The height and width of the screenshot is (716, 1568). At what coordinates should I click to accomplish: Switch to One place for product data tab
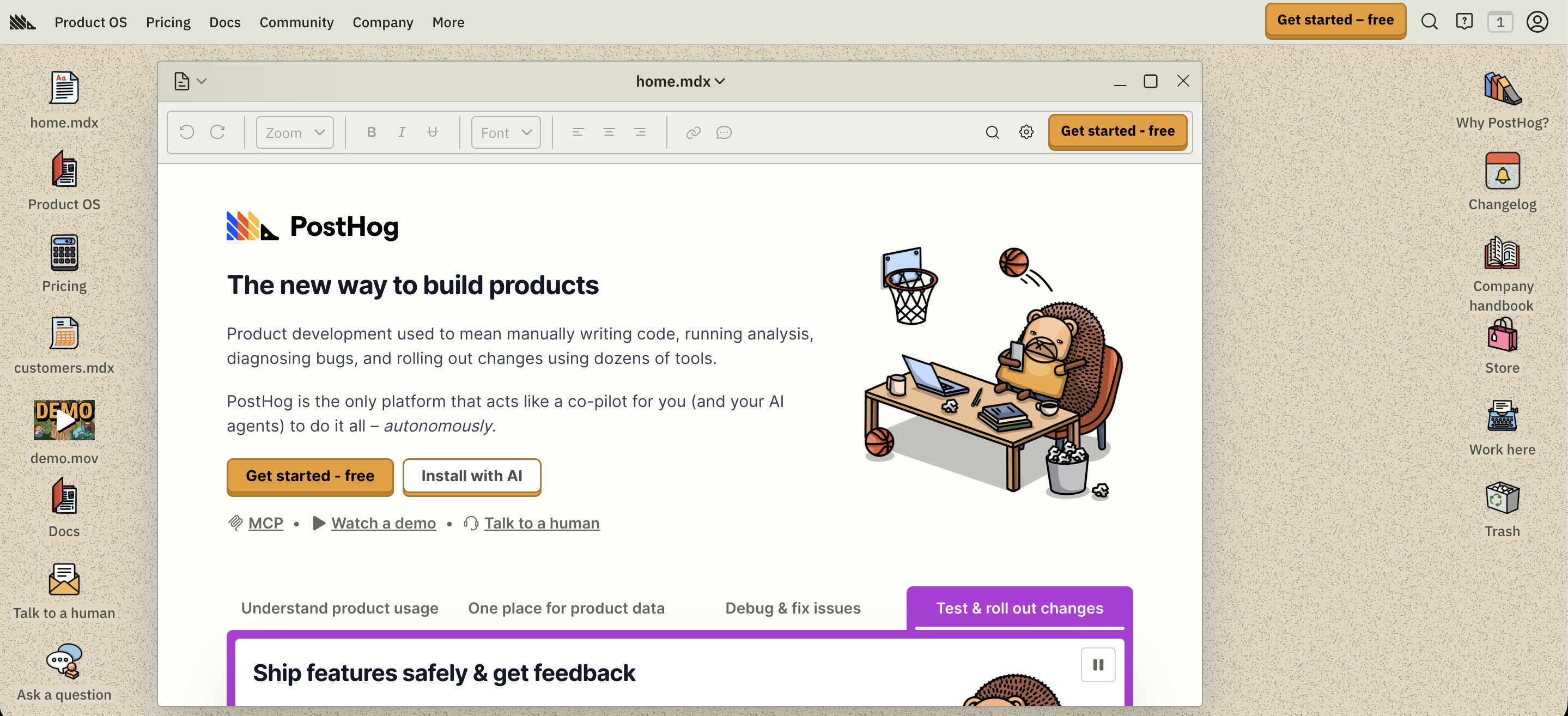coord(566,608)
